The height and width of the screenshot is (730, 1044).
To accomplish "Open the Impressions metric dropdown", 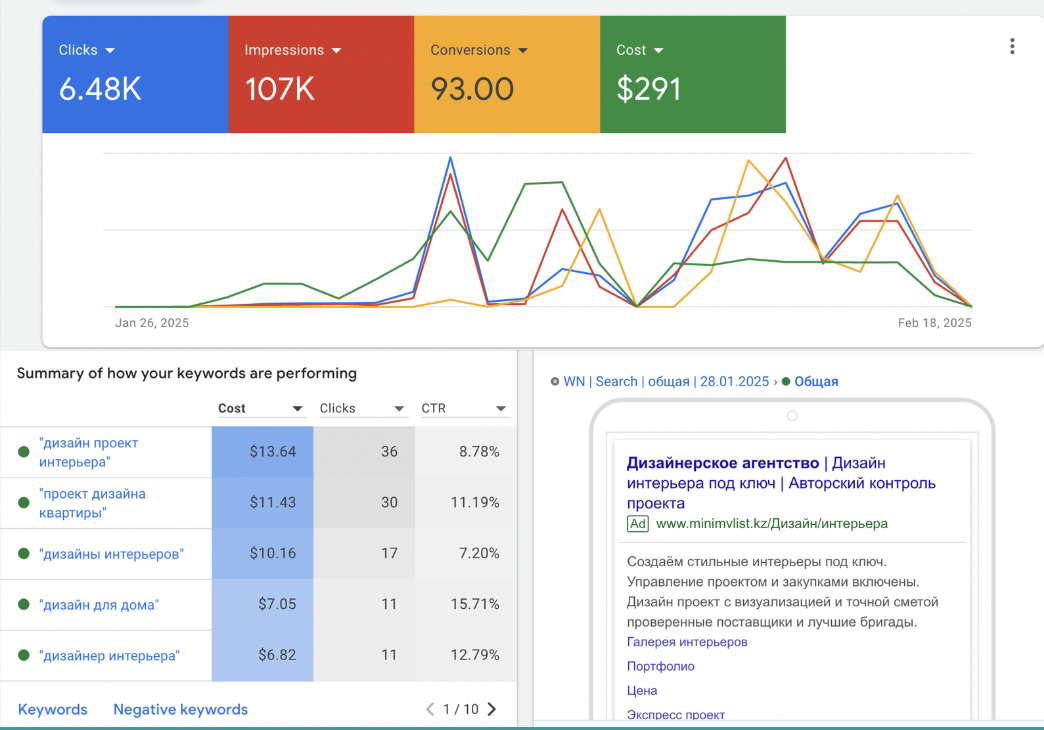I will point(336,51).
